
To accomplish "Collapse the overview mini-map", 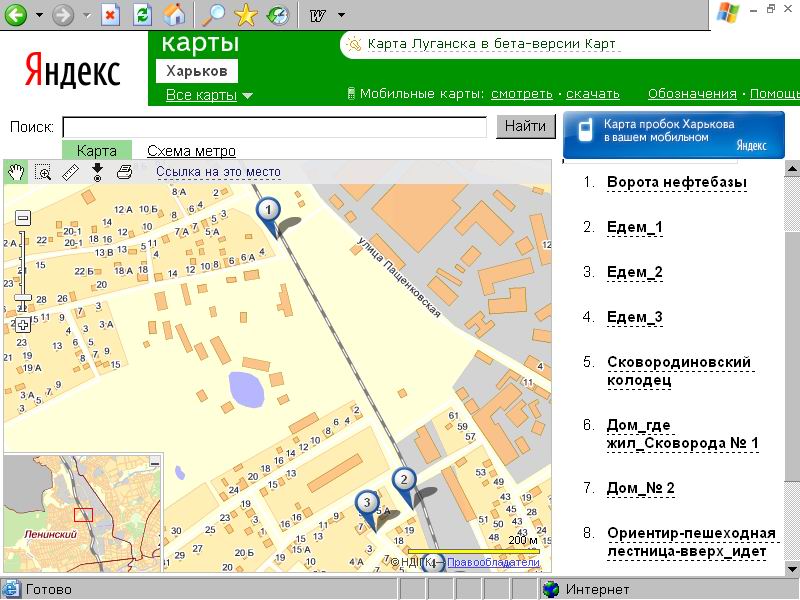I will point(154,462).
